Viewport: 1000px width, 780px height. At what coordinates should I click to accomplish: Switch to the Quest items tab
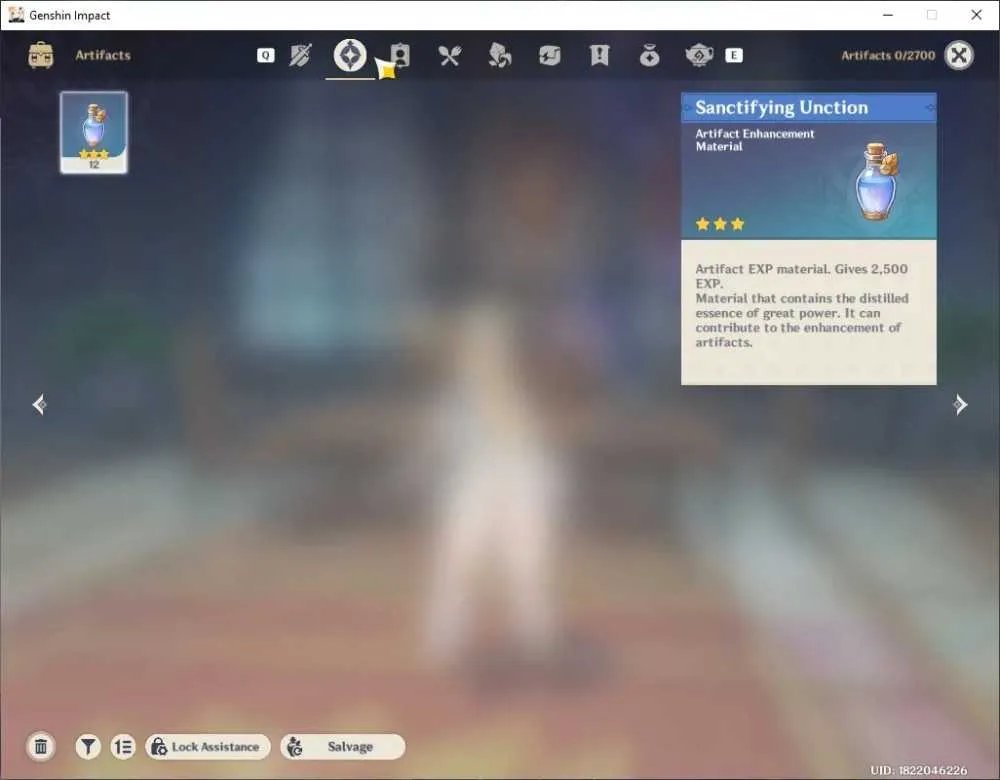point(599,55)
